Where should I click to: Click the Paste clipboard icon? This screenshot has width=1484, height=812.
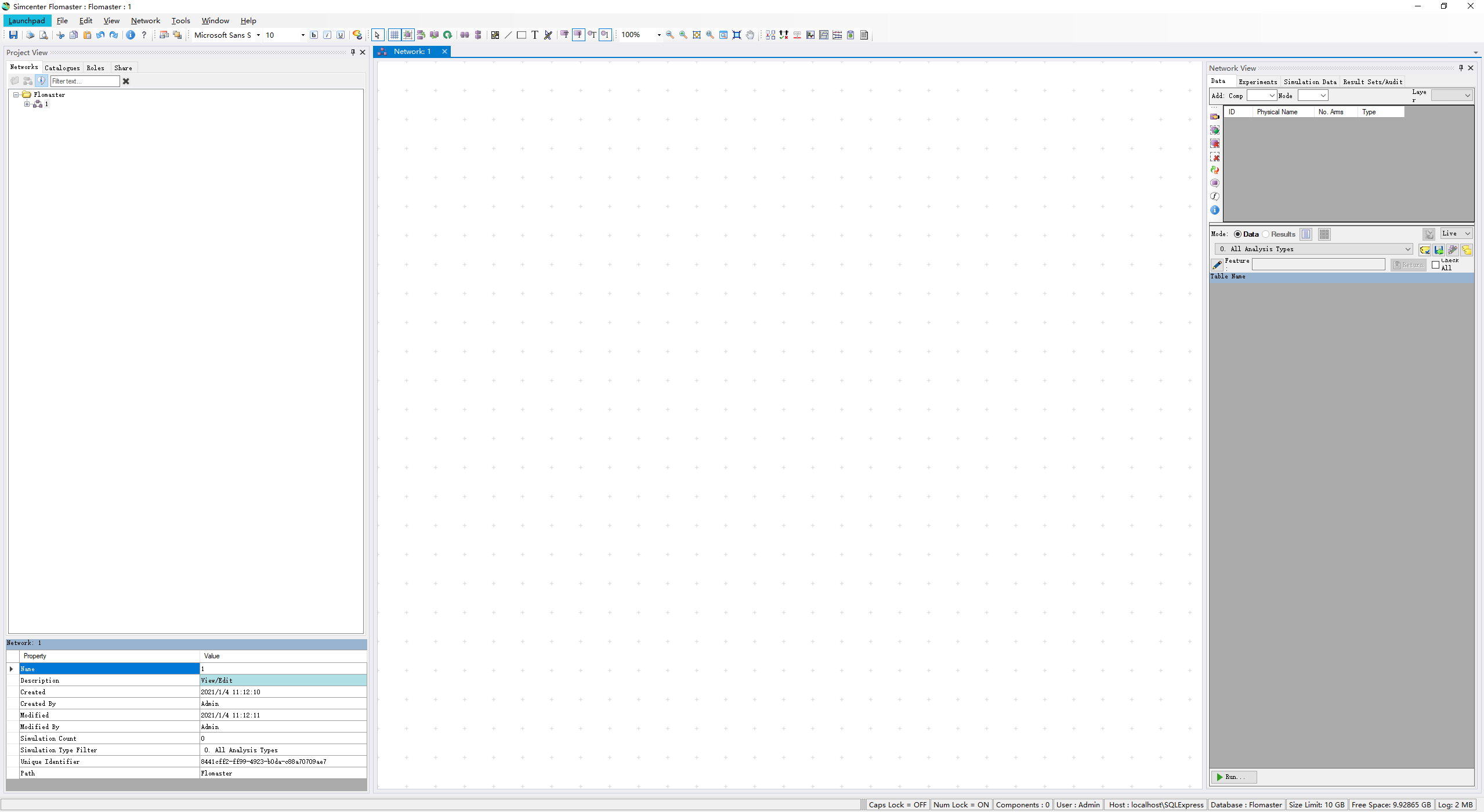coord(87,35)
